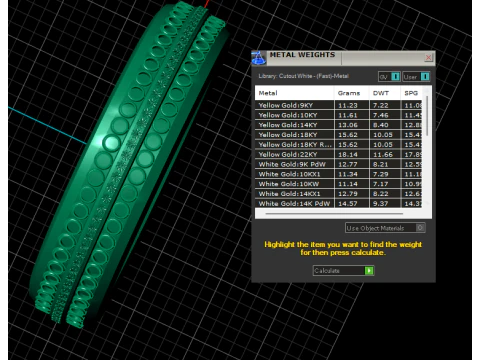Select the Yellow Gold:18KY row
This screenshot has height=360, width=480.
[x=338, y=135]
